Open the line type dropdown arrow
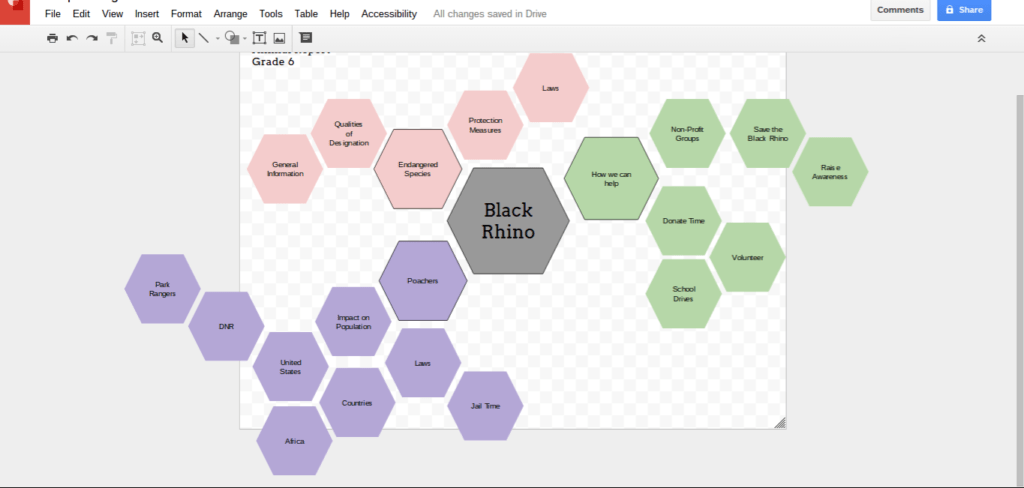Image resolution: width=1024 pixels, height=488 pixels. (x=217, y=39)
